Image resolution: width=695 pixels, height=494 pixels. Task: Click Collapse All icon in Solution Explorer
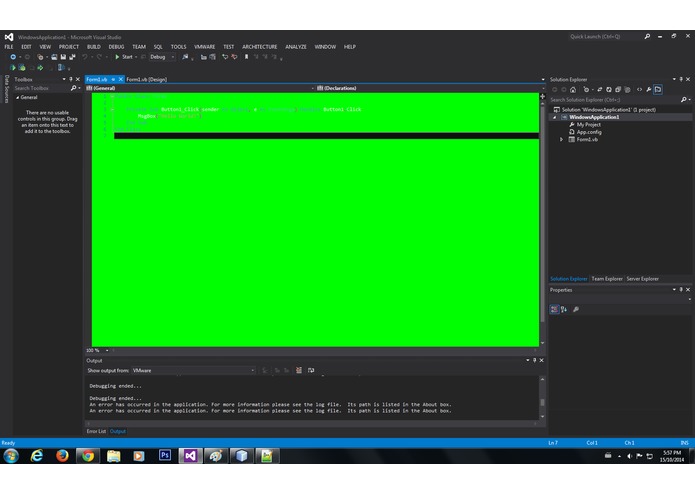(618, 89)
